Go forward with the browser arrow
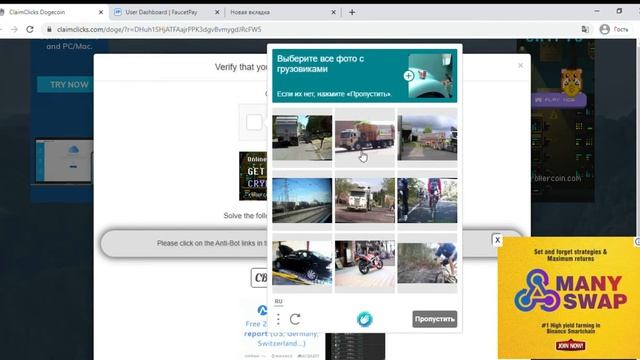Screen dimensions: 640x360 14,29
